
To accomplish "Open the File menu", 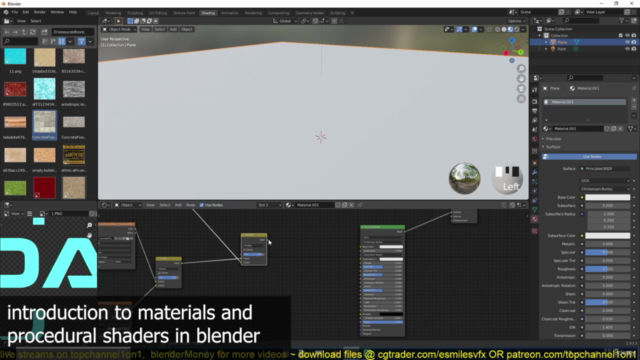I will pyautogui.click(x=15, y=12).
